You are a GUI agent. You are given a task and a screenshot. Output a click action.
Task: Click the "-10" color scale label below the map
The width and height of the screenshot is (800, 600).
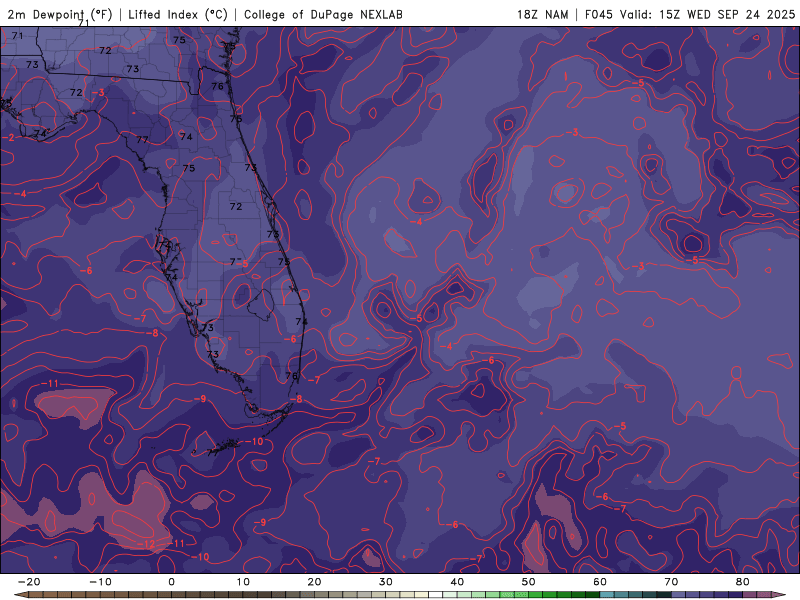tap(100, 582)
